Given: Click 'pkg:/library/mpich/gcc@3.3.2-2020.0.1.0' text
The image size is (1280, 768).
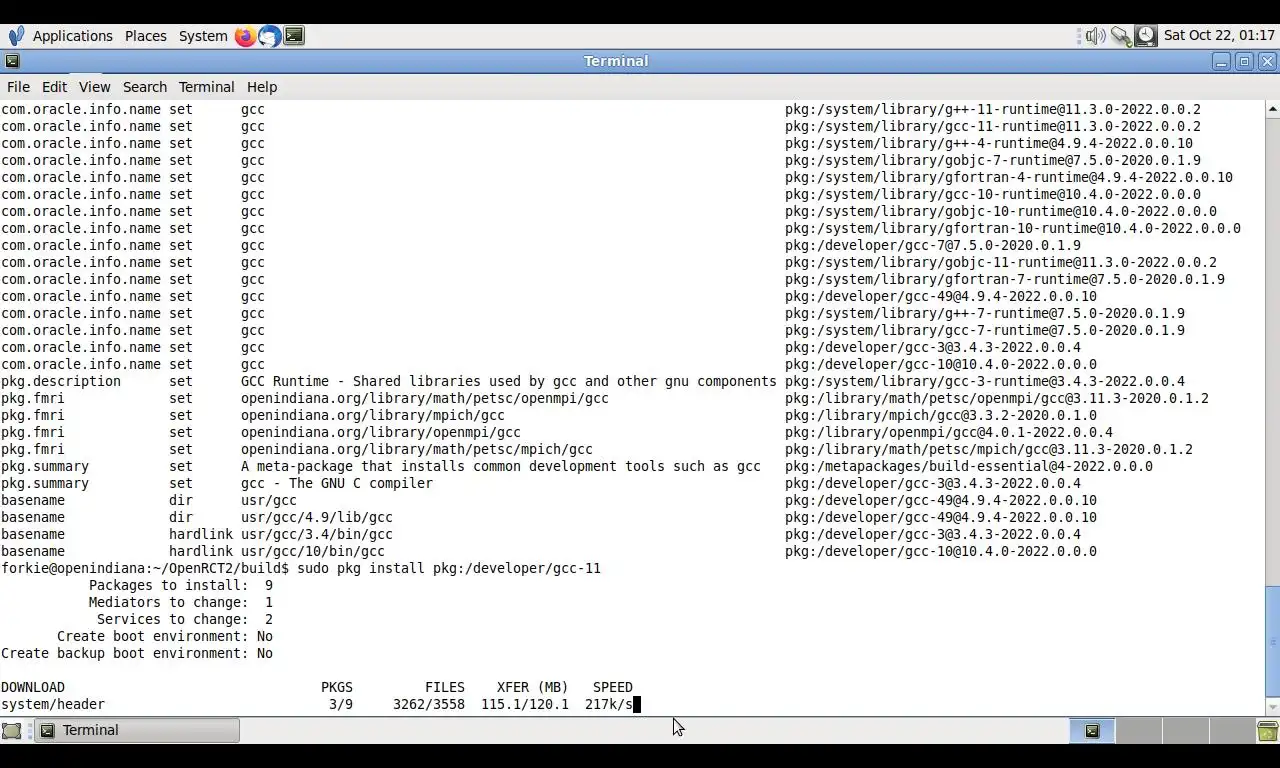Looking at the screenshot, I should (x=941, y=415).
